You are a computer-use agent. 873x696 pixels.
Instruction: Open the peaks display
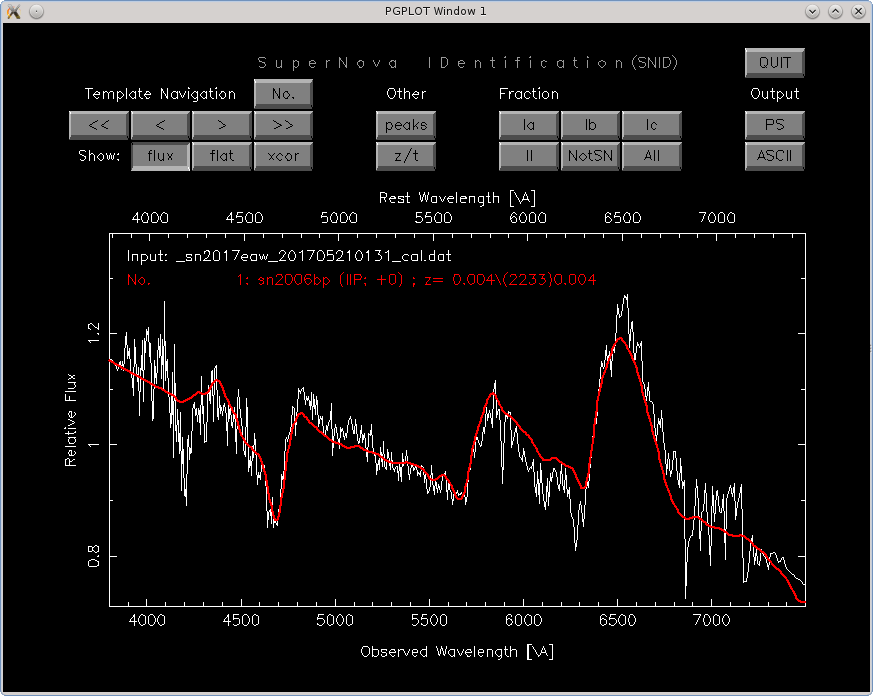(406, 125)
